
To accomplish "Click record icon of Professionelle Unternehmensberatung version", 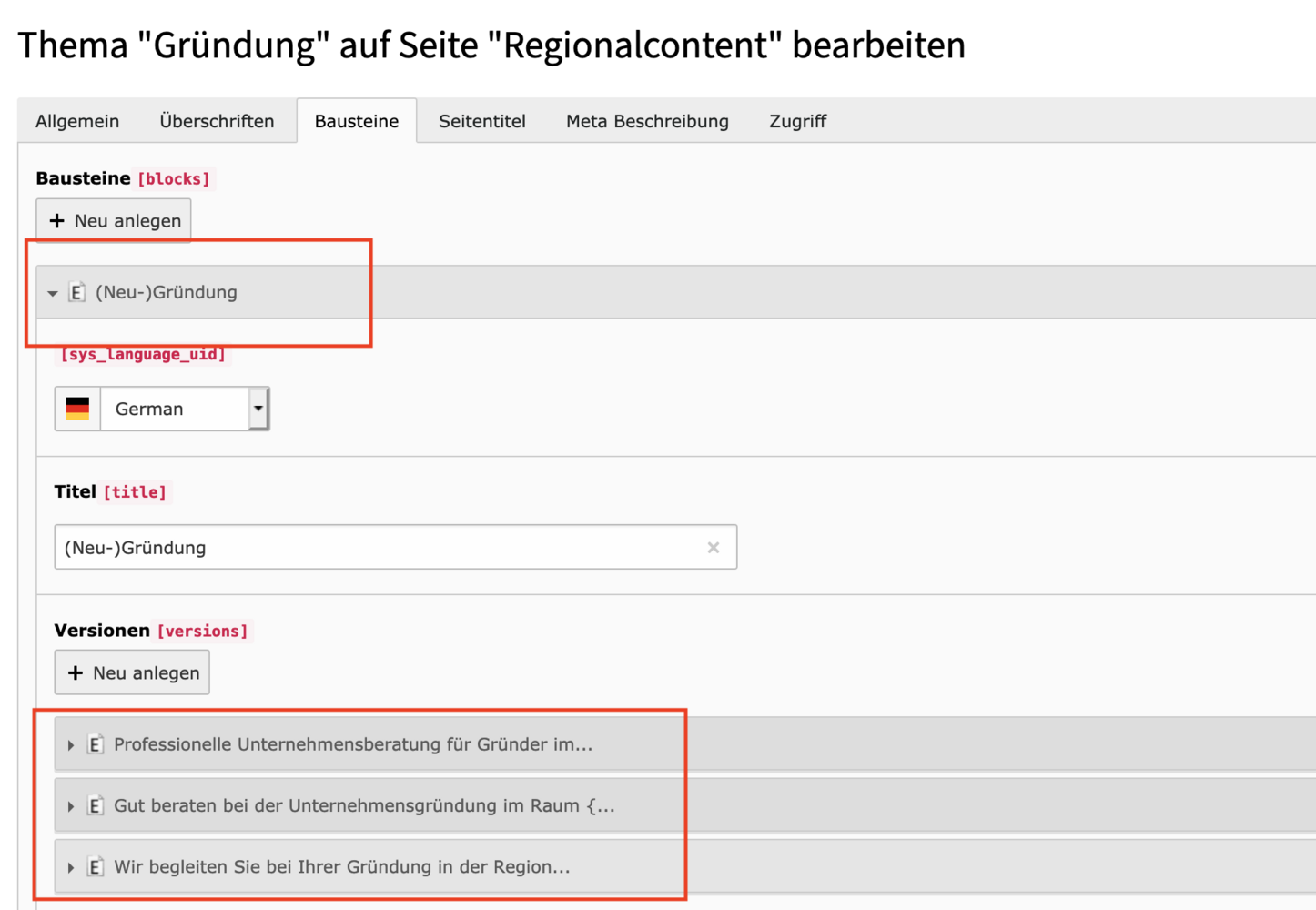I will click(x=95, y=744).
